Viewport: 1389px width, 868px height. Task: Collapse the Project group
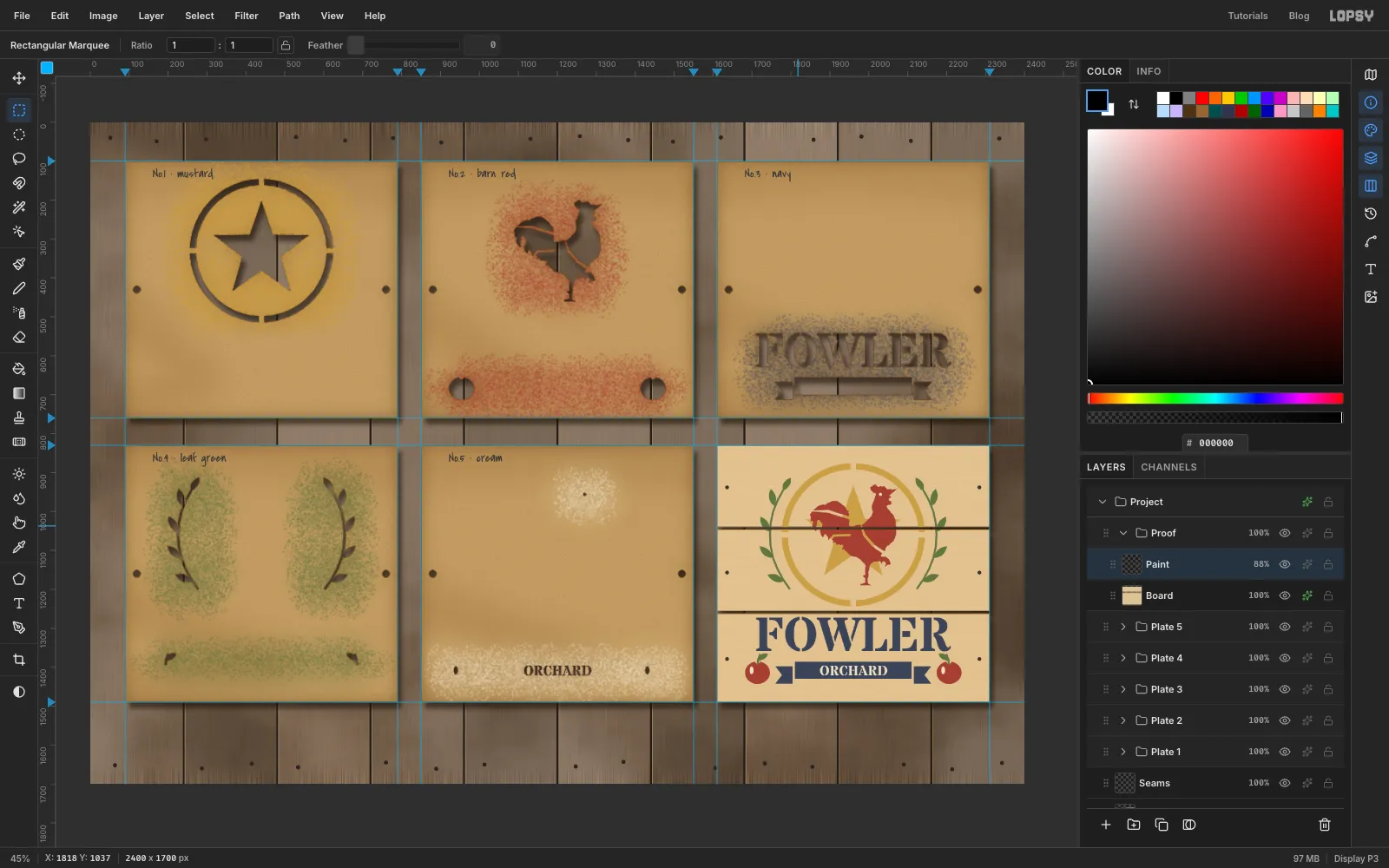(1103, 502)
